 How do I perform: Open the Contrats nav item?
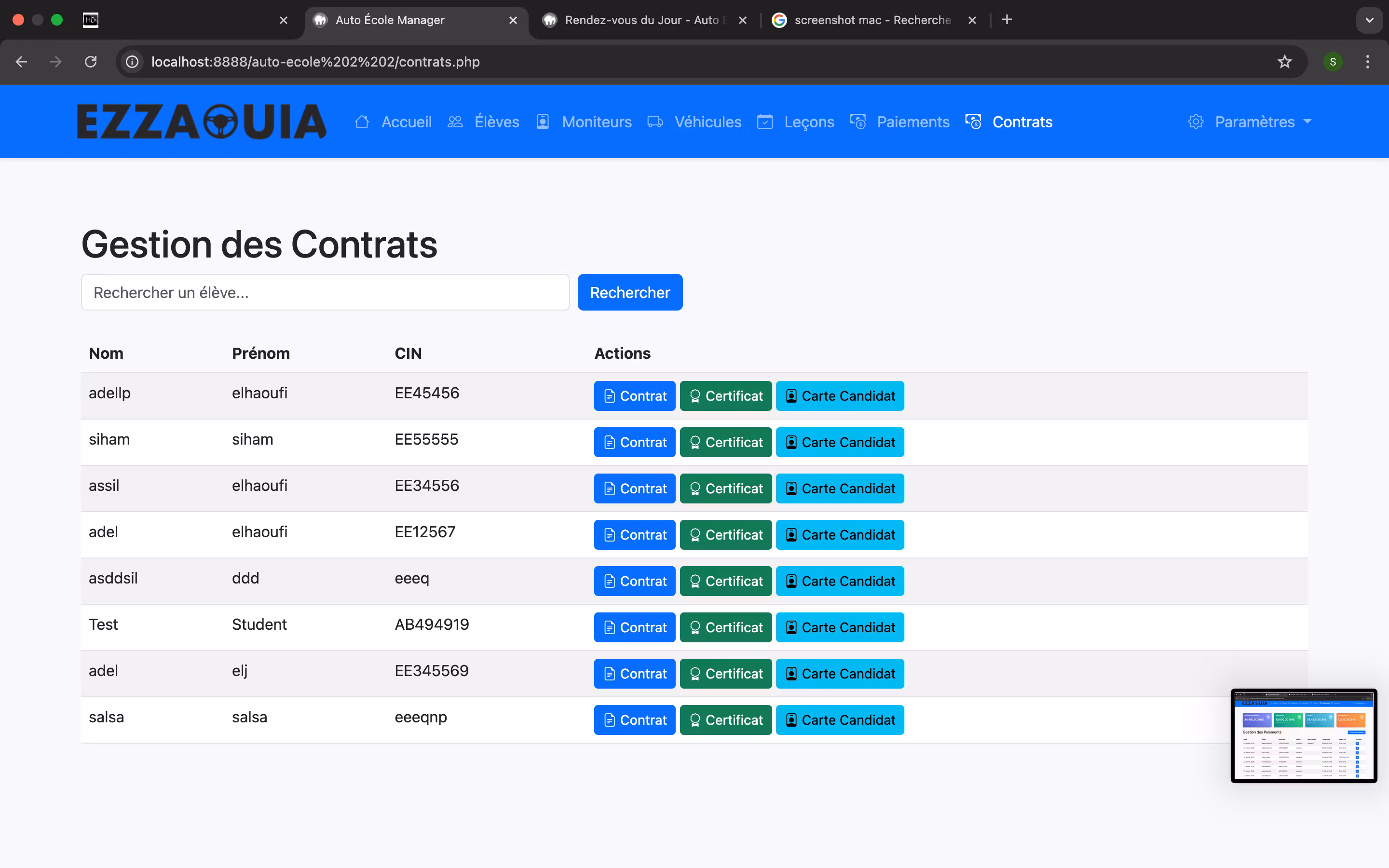pos(1021,122)
